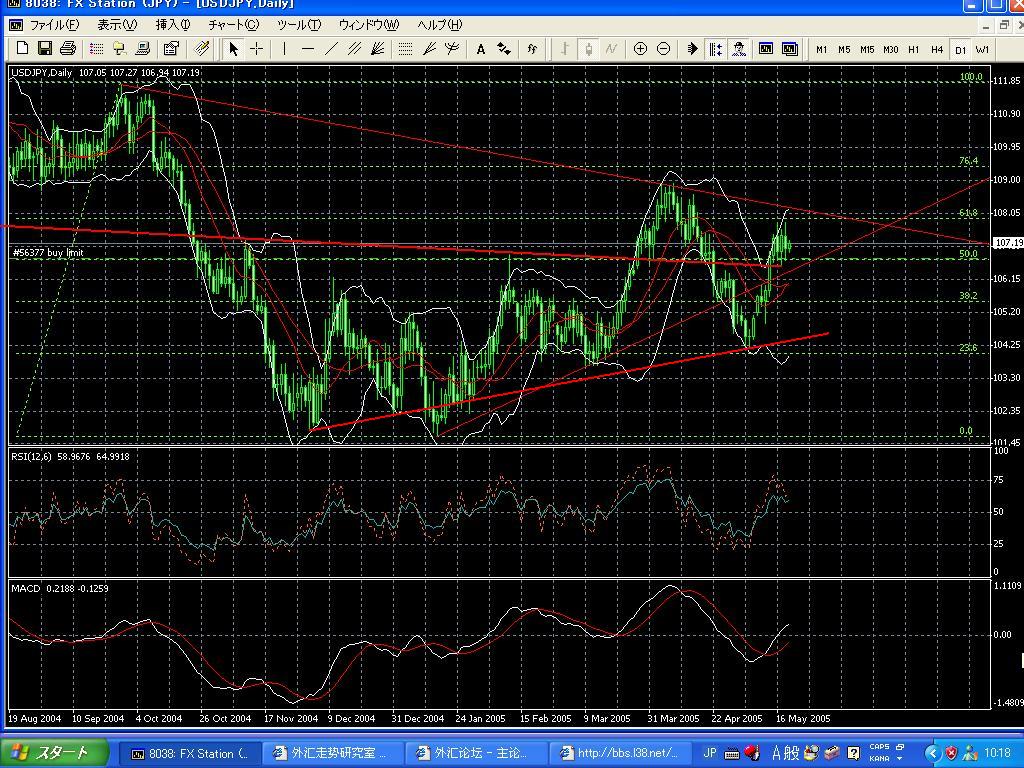1024x768 pixels.
Task: Click the Print icon
Action: pos(68,48)
